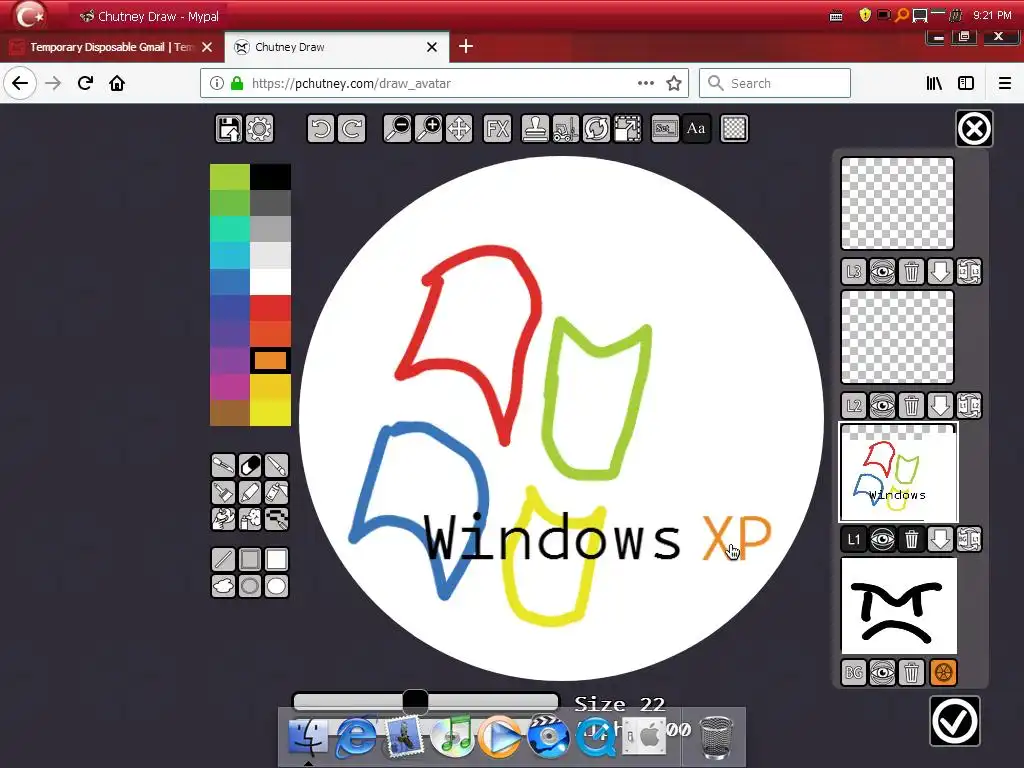Click the rotate arrows icon
Viewport: 1024px width, 768px height.
click(596, 129)
